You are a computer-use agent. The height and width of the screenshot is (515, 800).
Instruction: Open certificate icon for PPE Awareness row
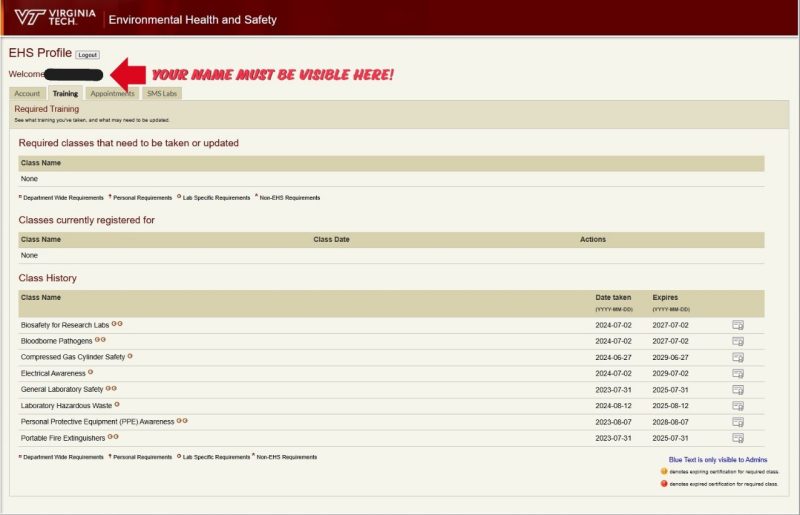[738, 422]
